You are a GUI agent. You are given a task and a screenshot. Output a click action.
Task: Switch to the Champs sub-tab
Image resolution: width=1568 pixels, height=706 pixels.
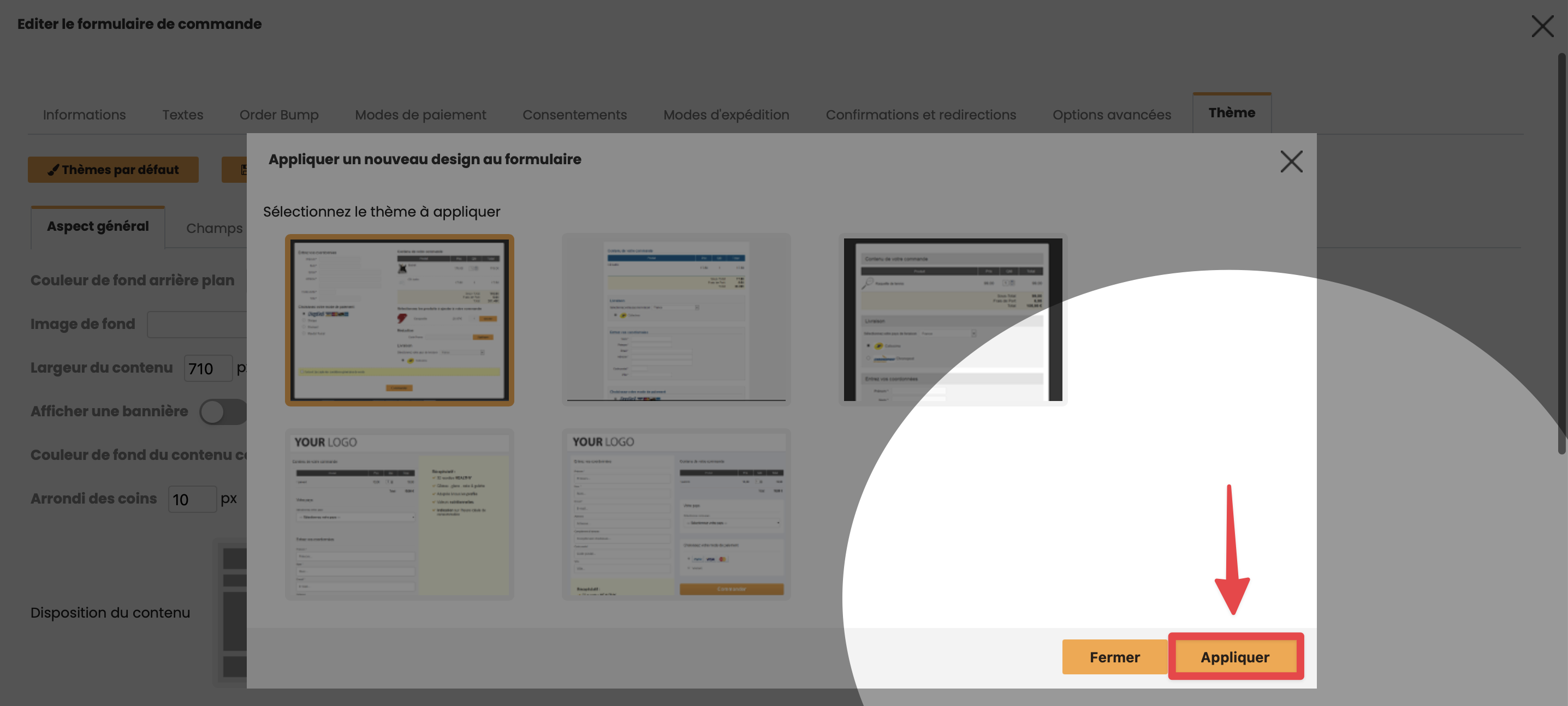(x=214, y=228)
